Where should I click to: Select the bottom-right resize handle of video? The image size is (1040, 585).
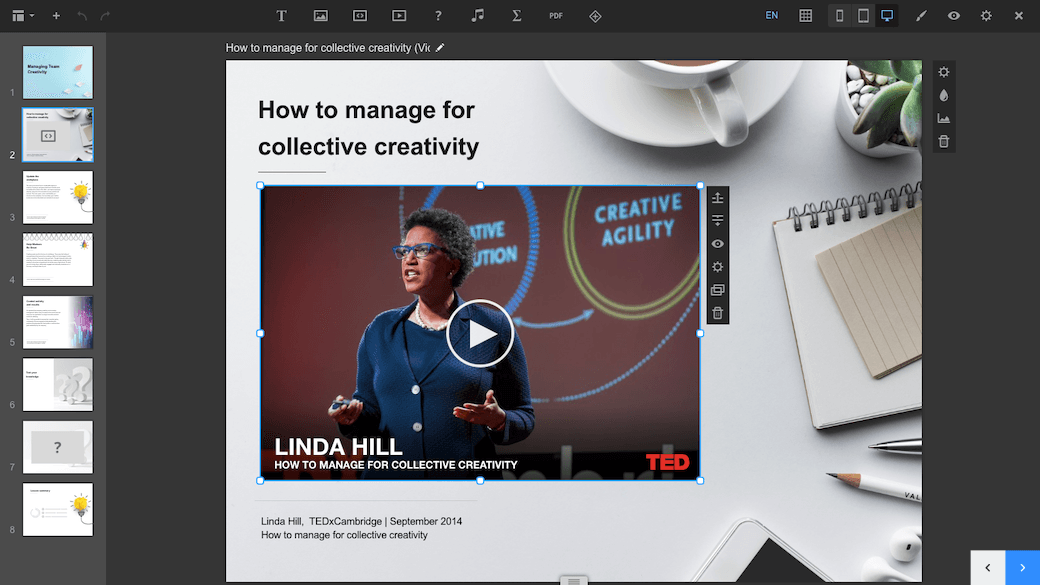click(x=700, y=481)
